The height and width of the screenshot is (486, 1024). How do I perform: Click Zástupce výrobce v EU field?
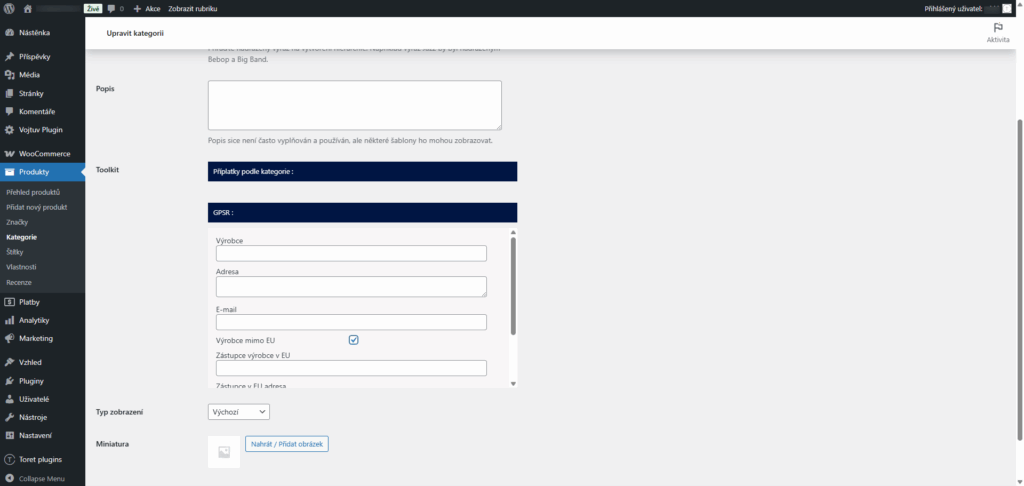351,368
